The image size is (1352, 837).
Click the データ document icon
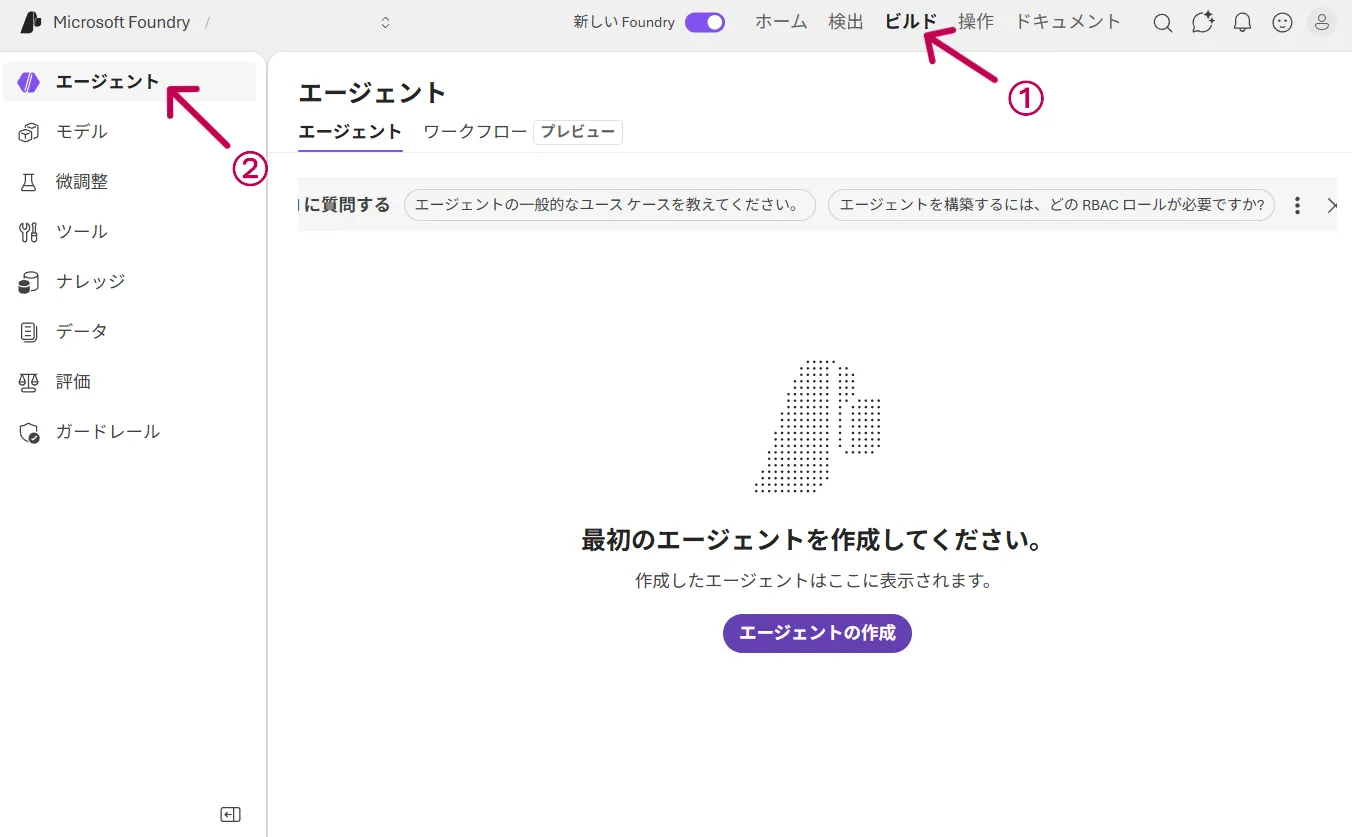(29, 332)
